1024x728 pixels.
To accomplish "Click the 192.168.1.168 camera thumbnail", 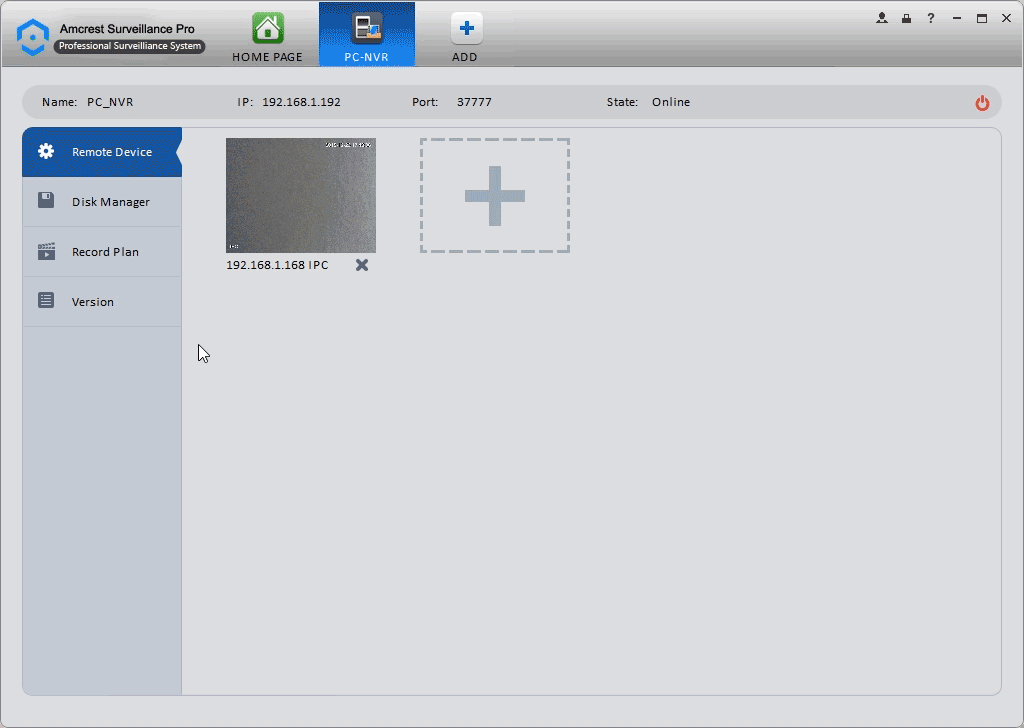I will (x=301, y=195).
